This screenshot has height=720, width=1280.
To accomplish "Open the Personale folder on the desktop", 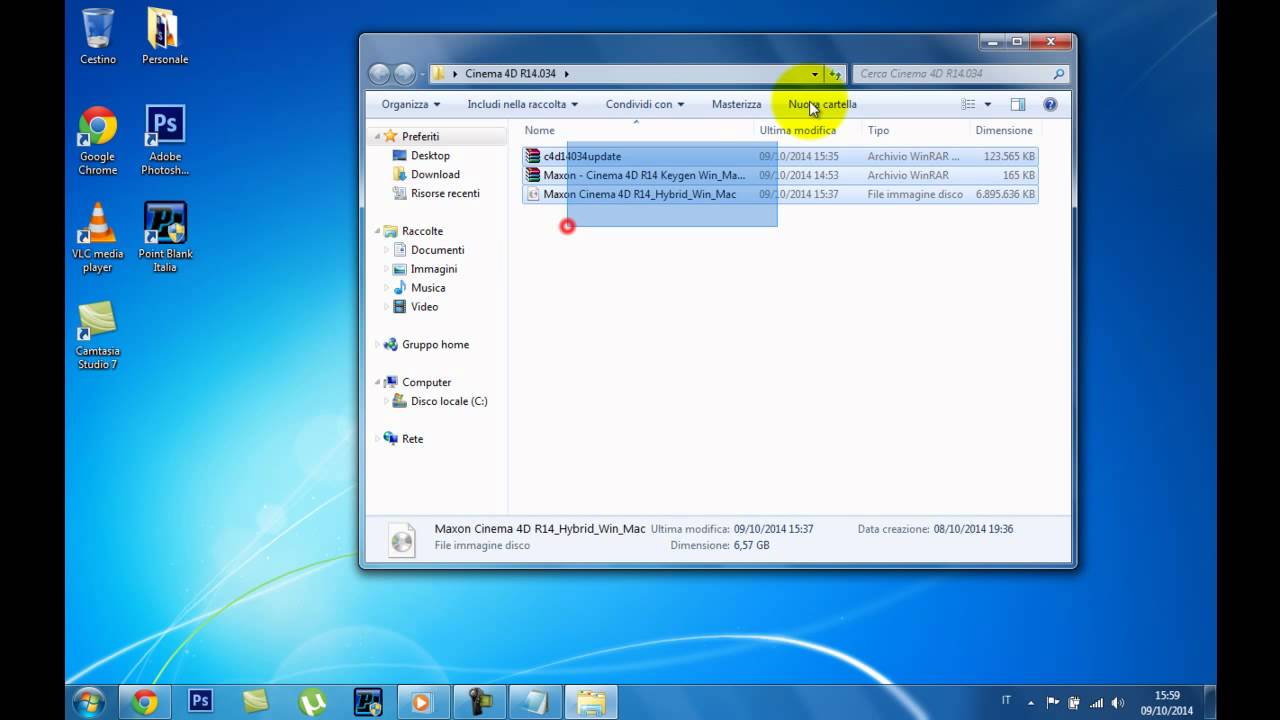I will (165, 36).
